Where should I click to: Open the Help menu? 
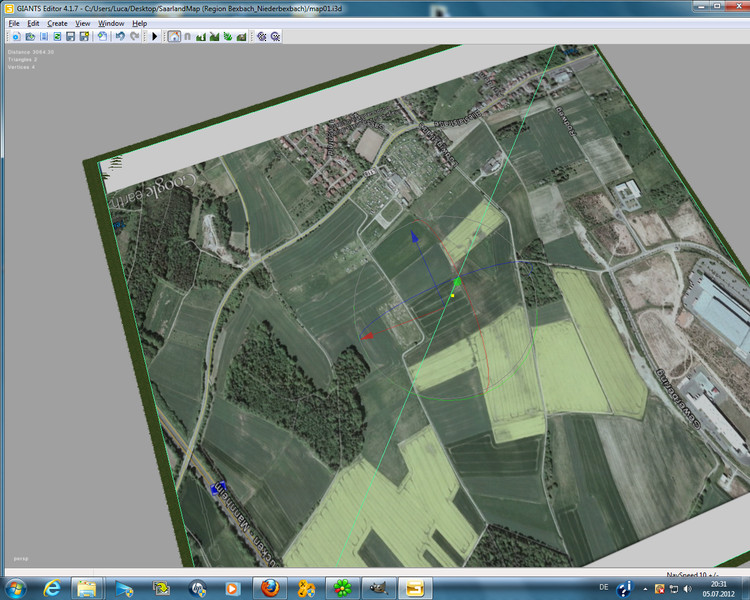pyautogui.click(x=140, y=23)
